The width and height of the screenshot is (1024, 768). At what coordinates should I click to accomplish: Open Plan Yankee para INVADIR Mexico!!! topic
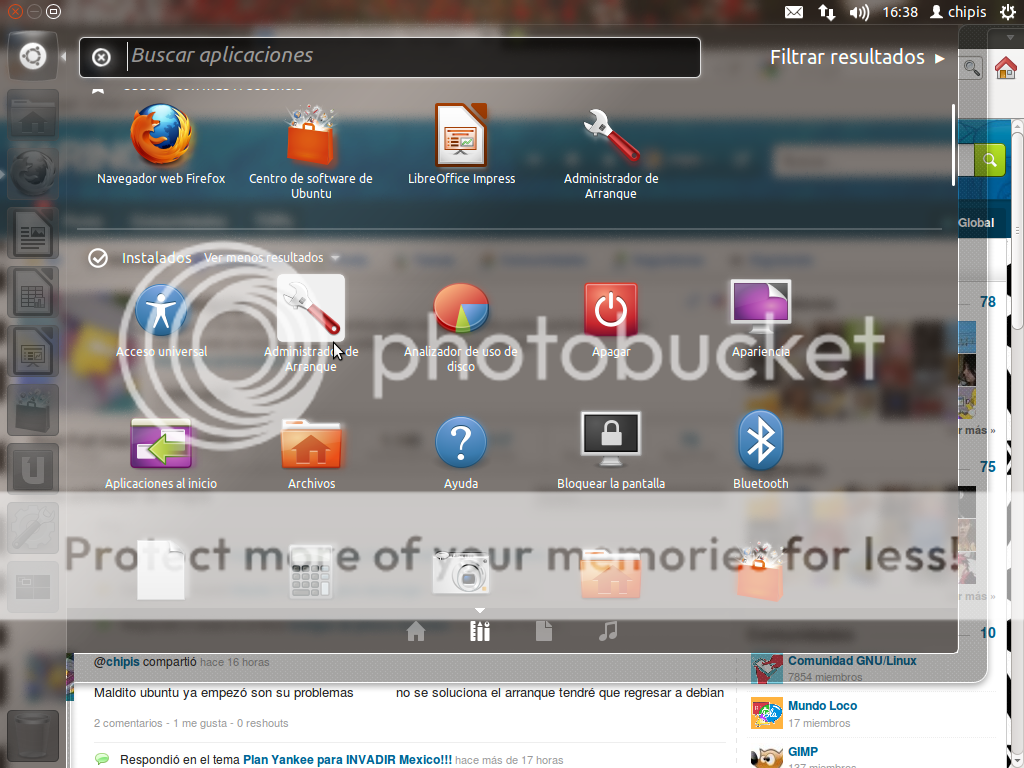coord(347,760)
